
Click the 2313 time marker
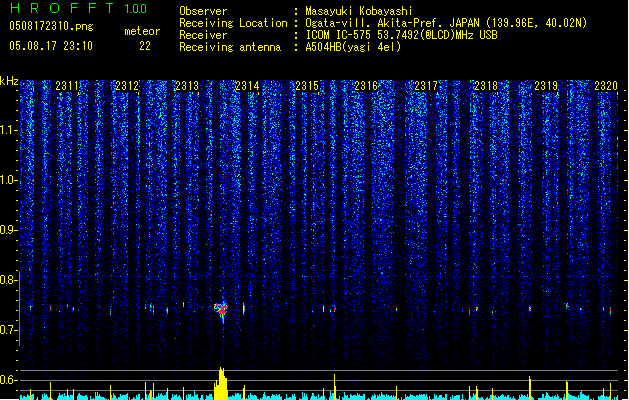pos(187,86)
